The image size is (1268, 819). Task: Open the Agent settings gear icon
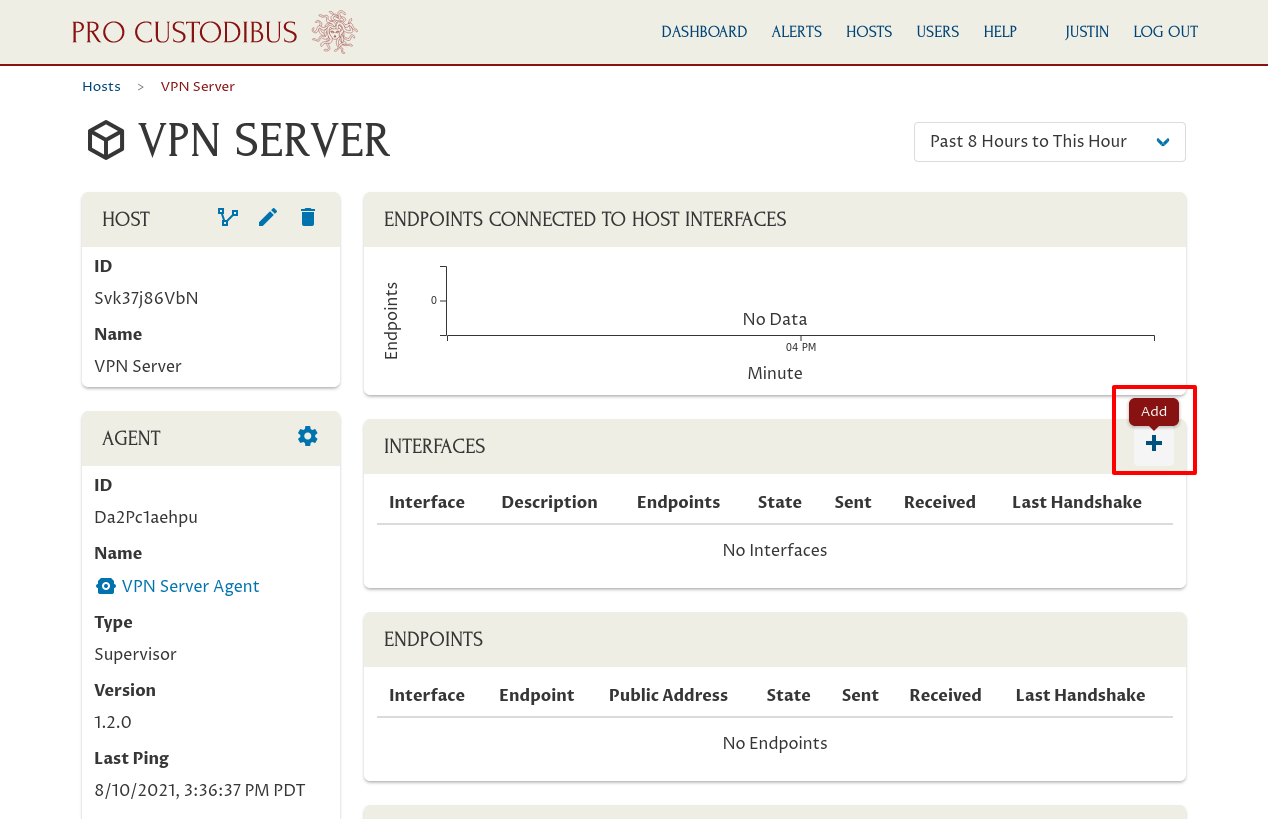click(308, 436)
